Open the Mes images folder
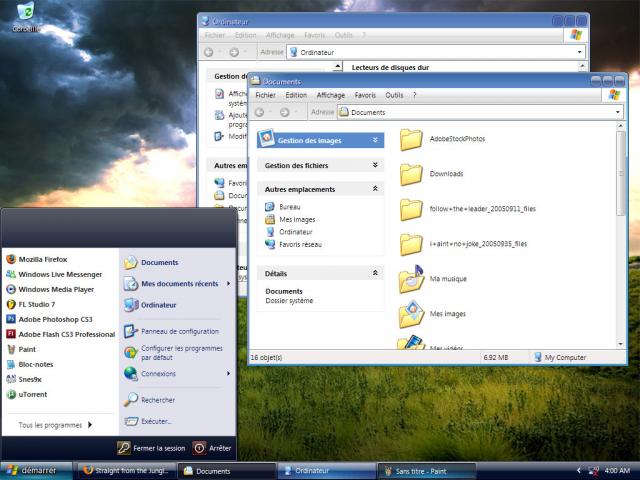640x480 pixels. tap(433, 314)
